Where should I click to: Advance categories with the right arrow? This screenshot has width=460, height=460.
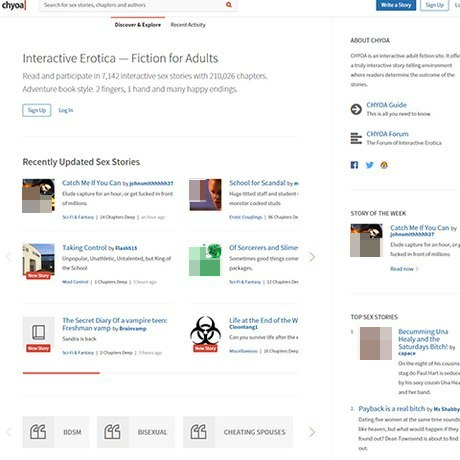(x=312, y=432)
